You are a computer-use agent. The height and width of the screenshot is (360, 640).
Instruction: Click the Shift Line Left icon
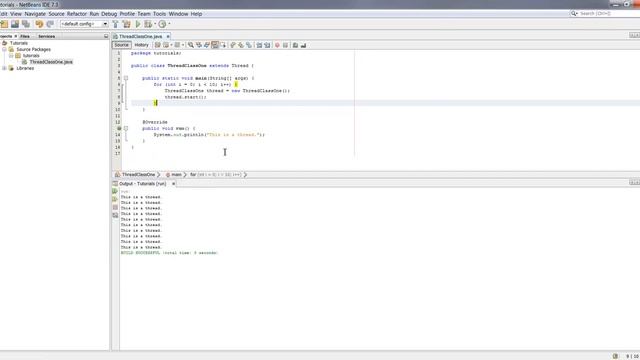(259, 45)
